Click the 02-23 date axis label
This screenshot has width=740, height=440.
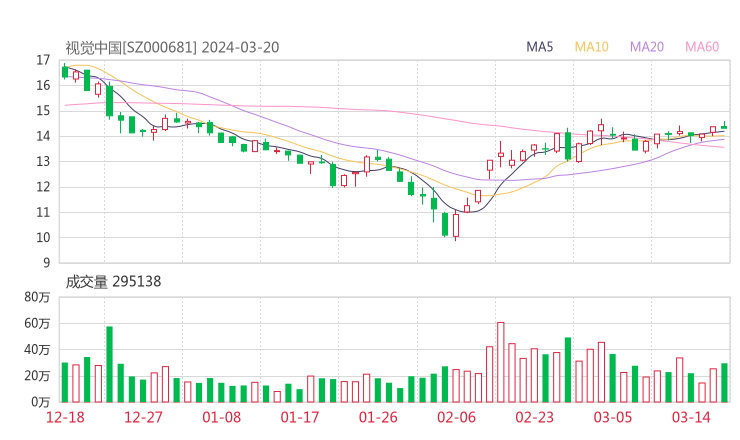point(534,417)
